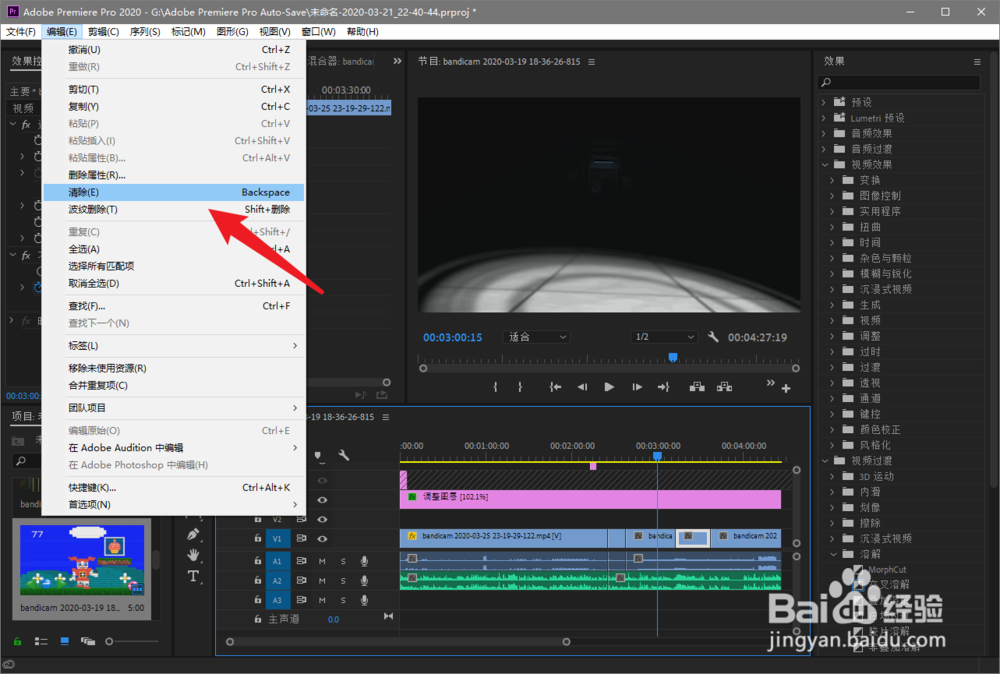Open the 标签(L) submenu
This screenshot has width=1000, height=674.
[x=173, y=346]
